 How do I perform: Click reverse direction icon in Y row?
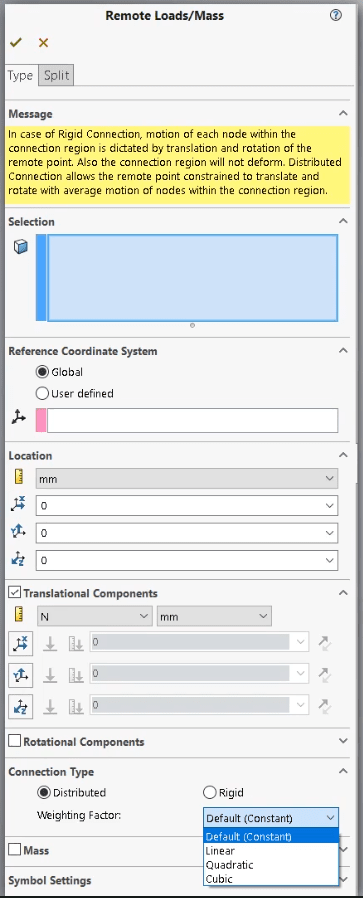pos(325,674)
